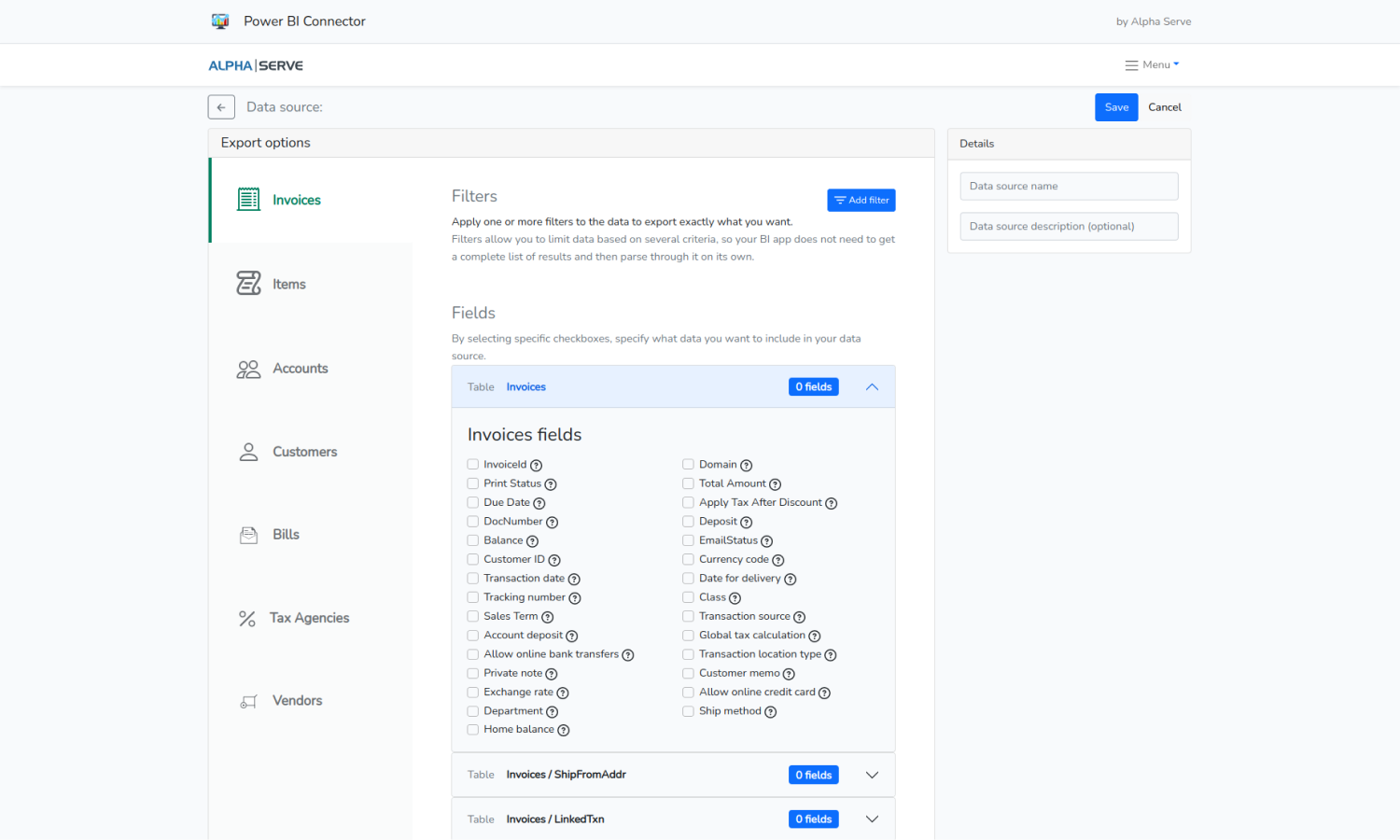Viewport: 1400px width, 840px height.
Task: Click help icon next to Total Amount
Action: tap(775, 484)
